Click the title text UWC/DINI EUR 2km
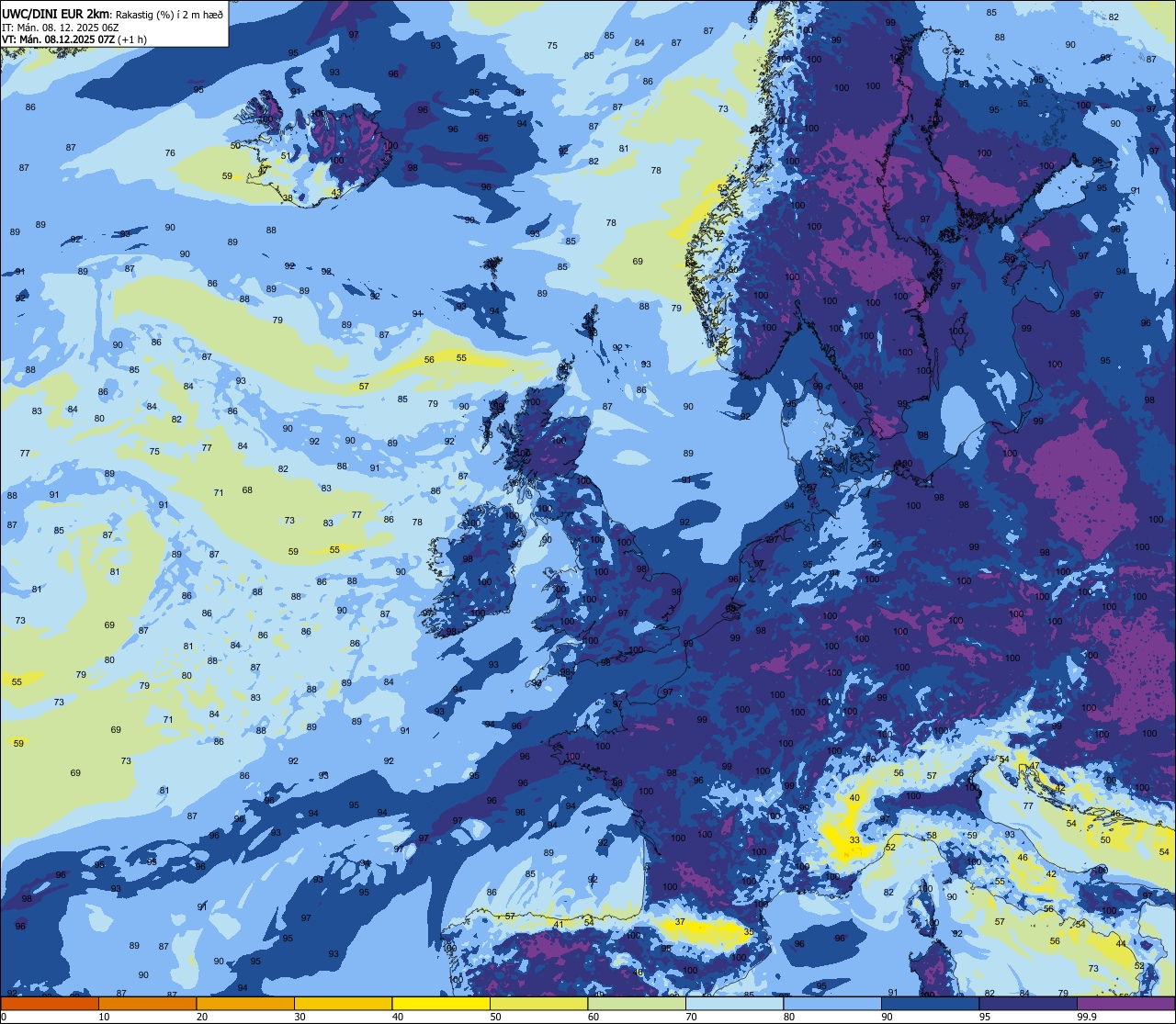Viewport: 1176px width, 1024px height. pos(55,13)
